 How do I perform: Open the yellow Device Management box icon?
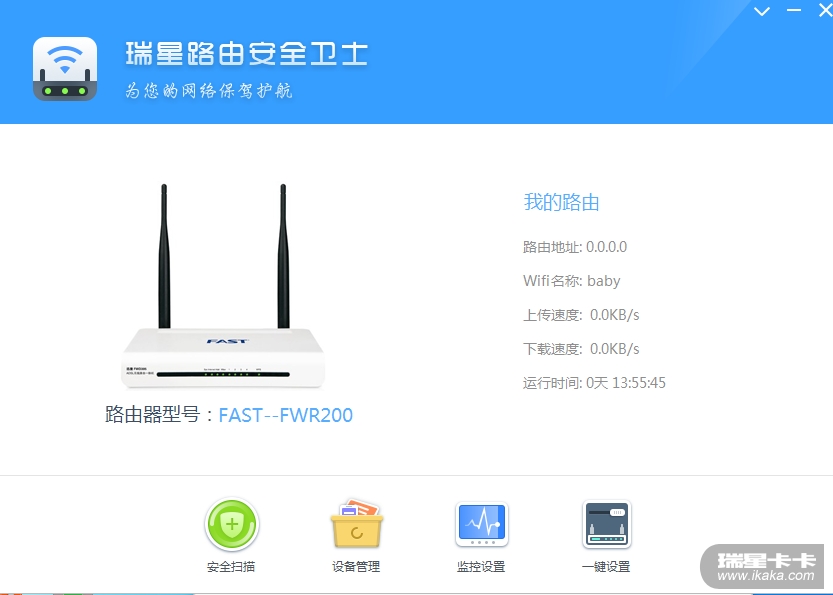pyautogui.click(x=356, y=524)
